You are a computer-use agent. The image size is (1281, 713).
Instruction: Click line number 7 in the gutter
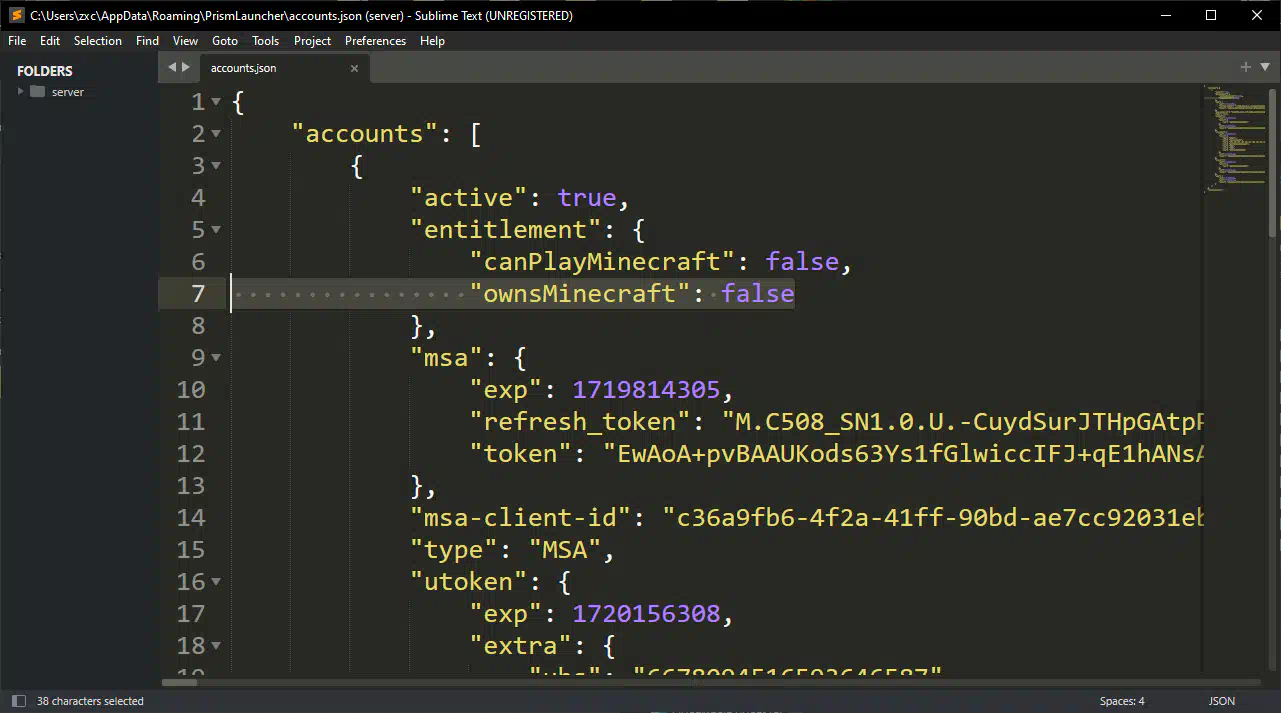[x=197, y=294]
